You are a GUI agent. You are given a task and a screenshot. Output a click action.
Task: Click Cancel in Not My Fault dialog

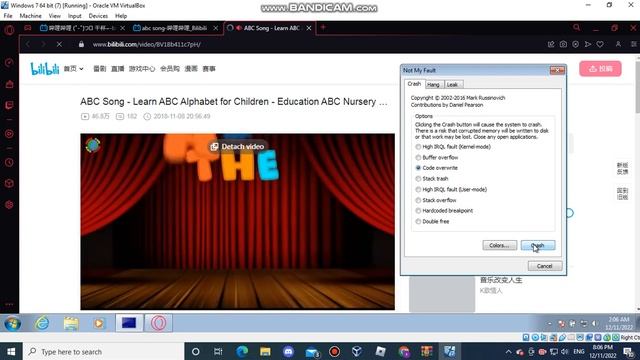(545, 266)
